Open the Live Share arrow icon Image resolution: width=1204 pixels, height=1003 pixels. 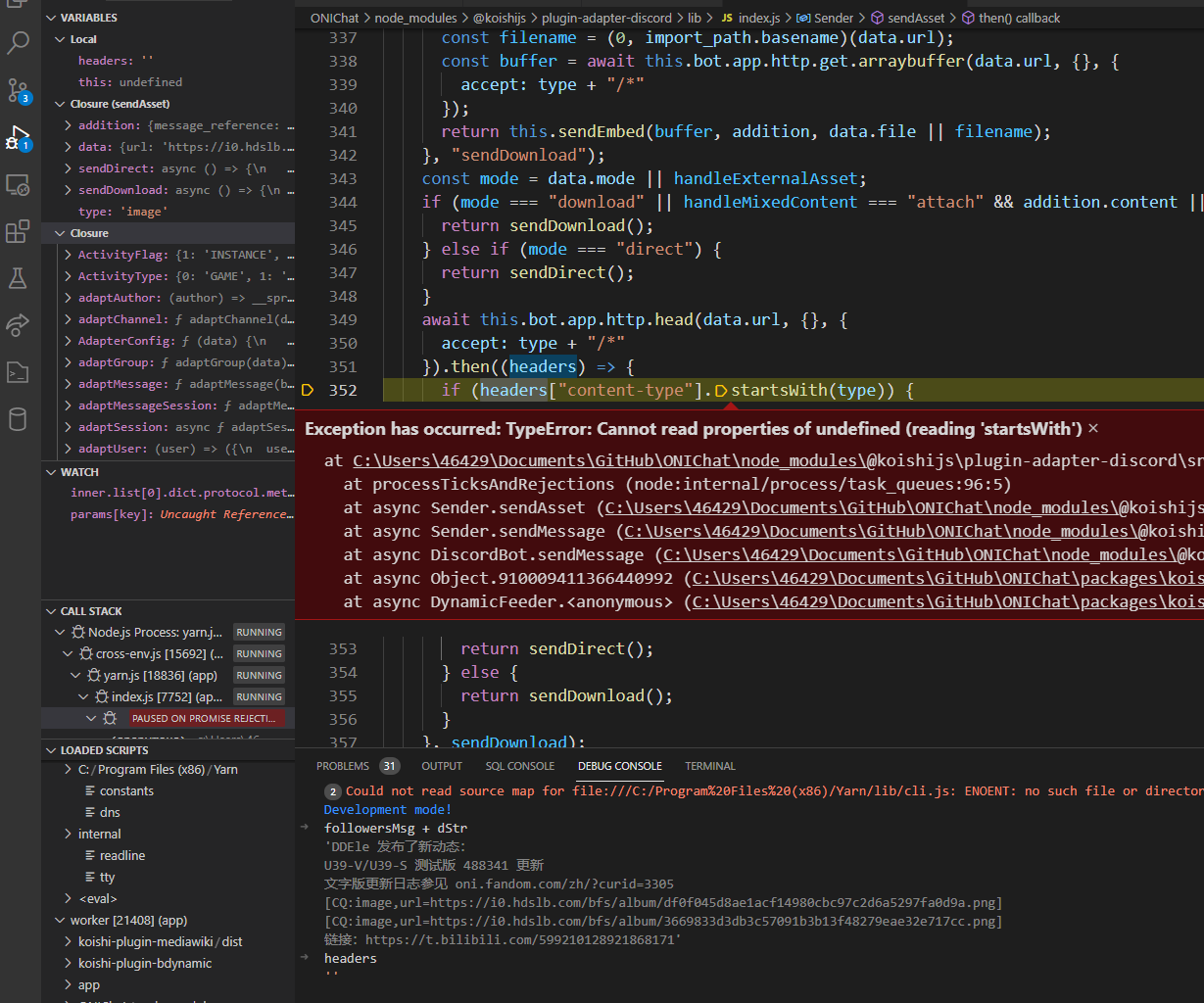click(18, 325)
